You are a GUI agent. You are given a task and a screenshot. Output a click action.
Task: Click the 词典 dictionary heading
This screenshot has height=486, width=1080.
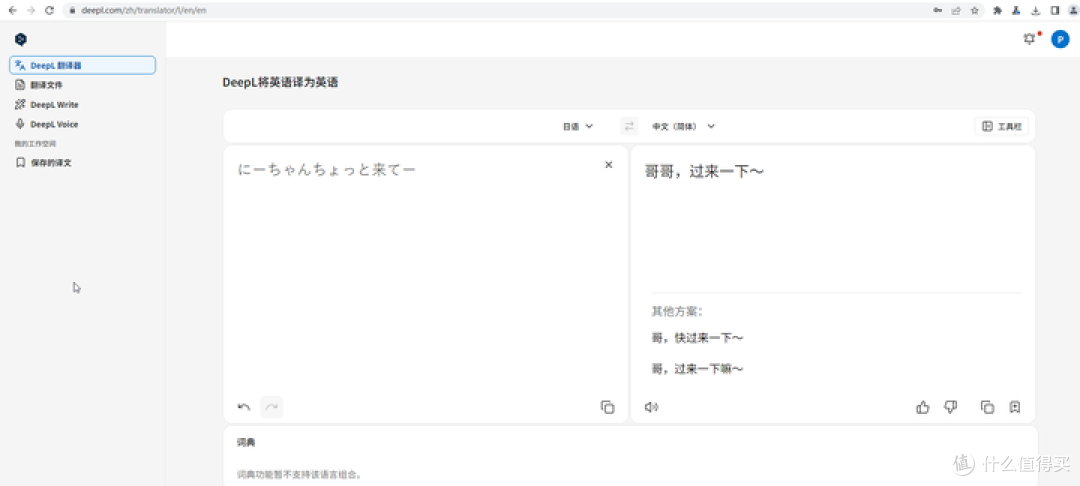coord(246,443)
